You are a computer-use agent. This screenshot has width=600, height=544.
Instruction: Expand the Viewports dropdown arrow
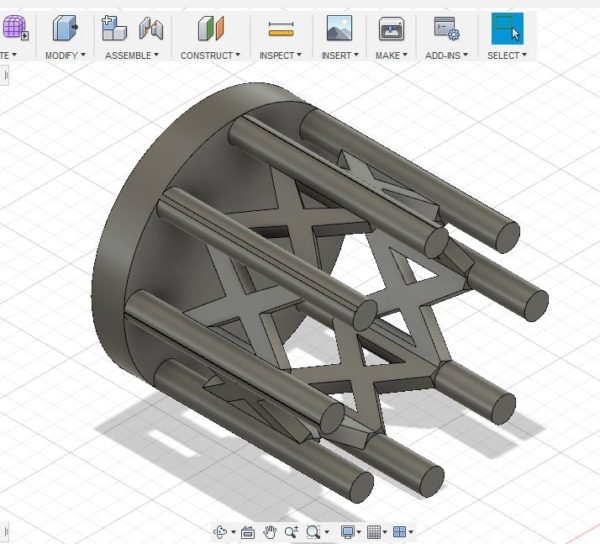click(x=411, y=532)
